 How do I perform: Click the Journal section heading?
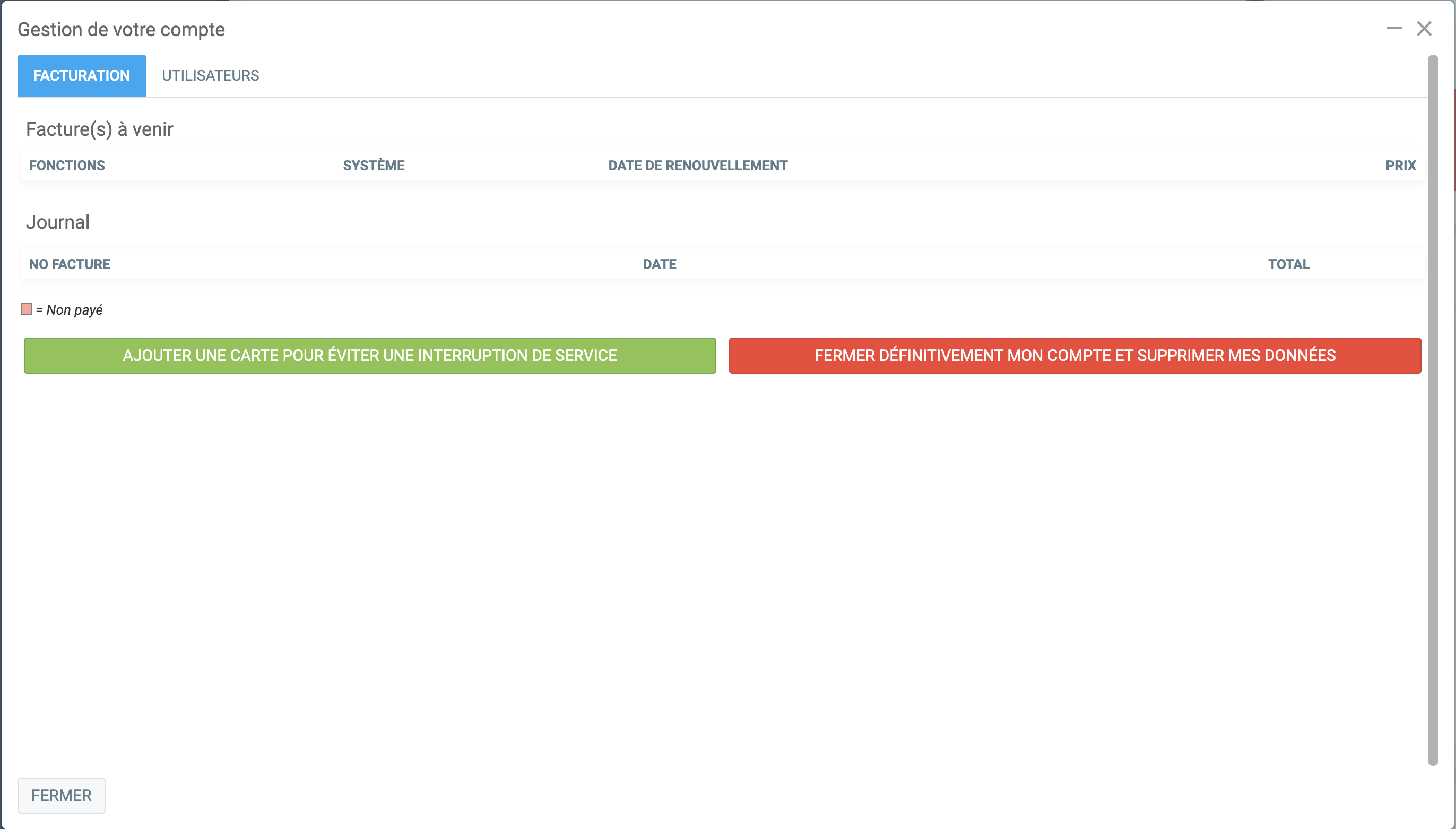point(57,222)
